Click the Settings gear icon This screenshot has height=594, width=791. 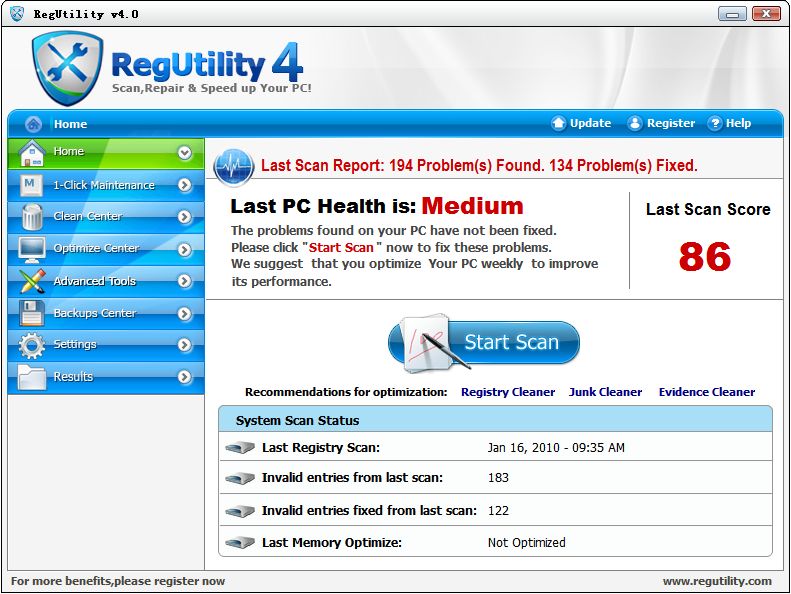click(x=32, y=345)
